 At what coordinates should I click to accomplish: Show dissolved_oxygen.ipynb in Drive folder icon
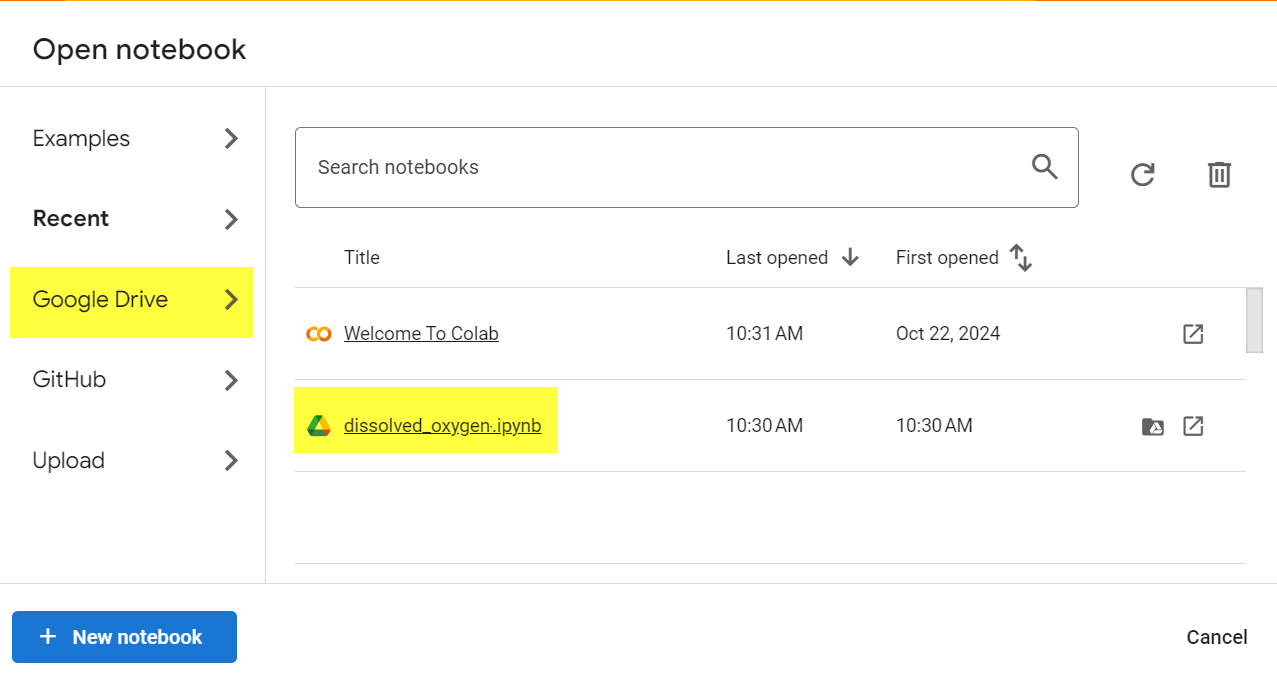pos(1153,427)
